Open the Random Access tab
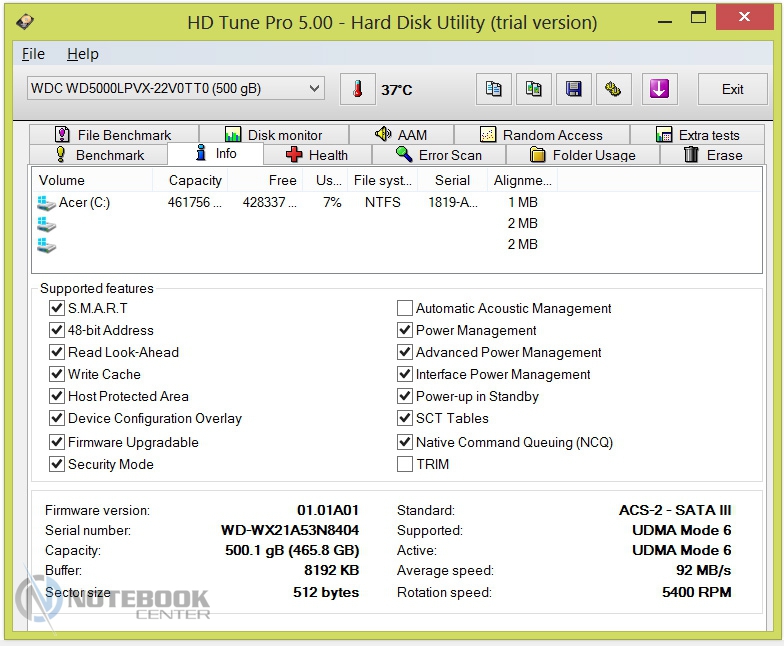This screenshot has height=646, width=784. (542, 134)
